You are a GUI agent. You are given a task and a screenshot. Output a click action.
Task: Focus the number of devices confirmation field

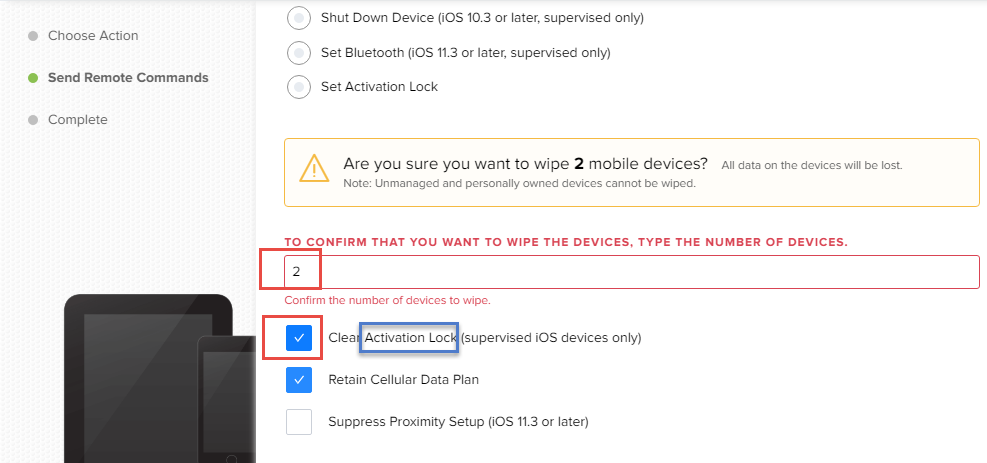point(632,272)
